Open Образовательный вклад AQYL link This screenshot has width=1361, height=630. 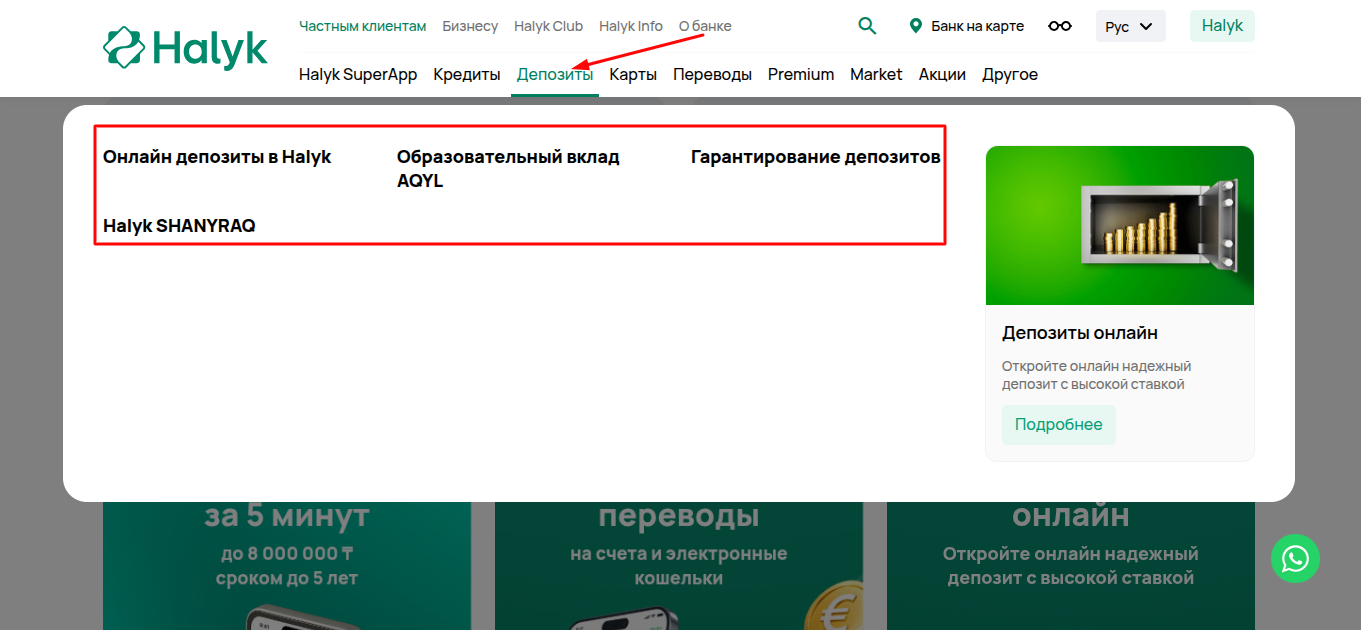pyautogui.click(x=508, y=169)
